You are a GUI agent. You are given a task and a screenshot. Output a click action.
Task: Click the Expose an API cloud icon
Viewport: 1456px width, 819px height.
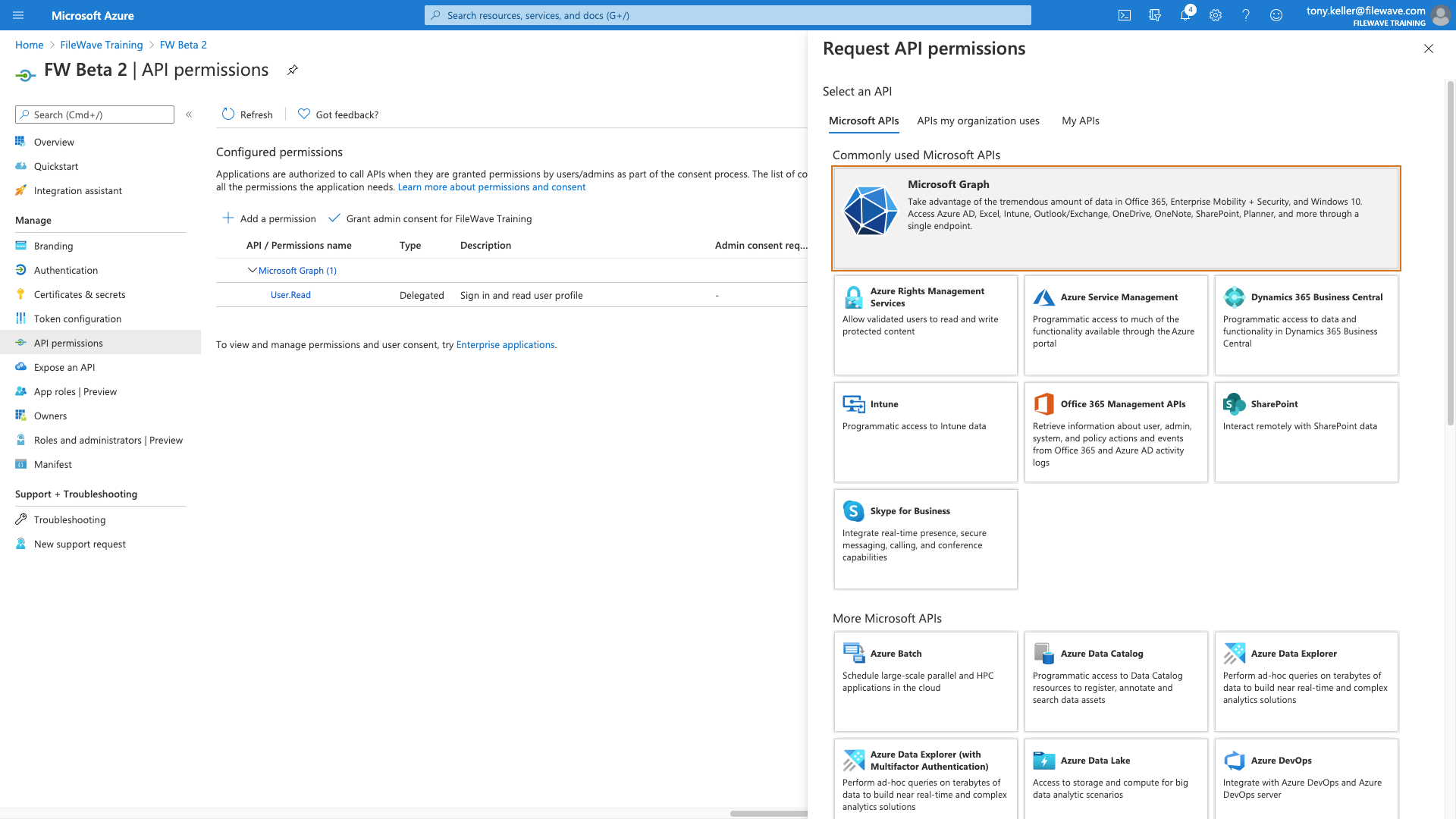pyautogui.click(x=20, y=367)
